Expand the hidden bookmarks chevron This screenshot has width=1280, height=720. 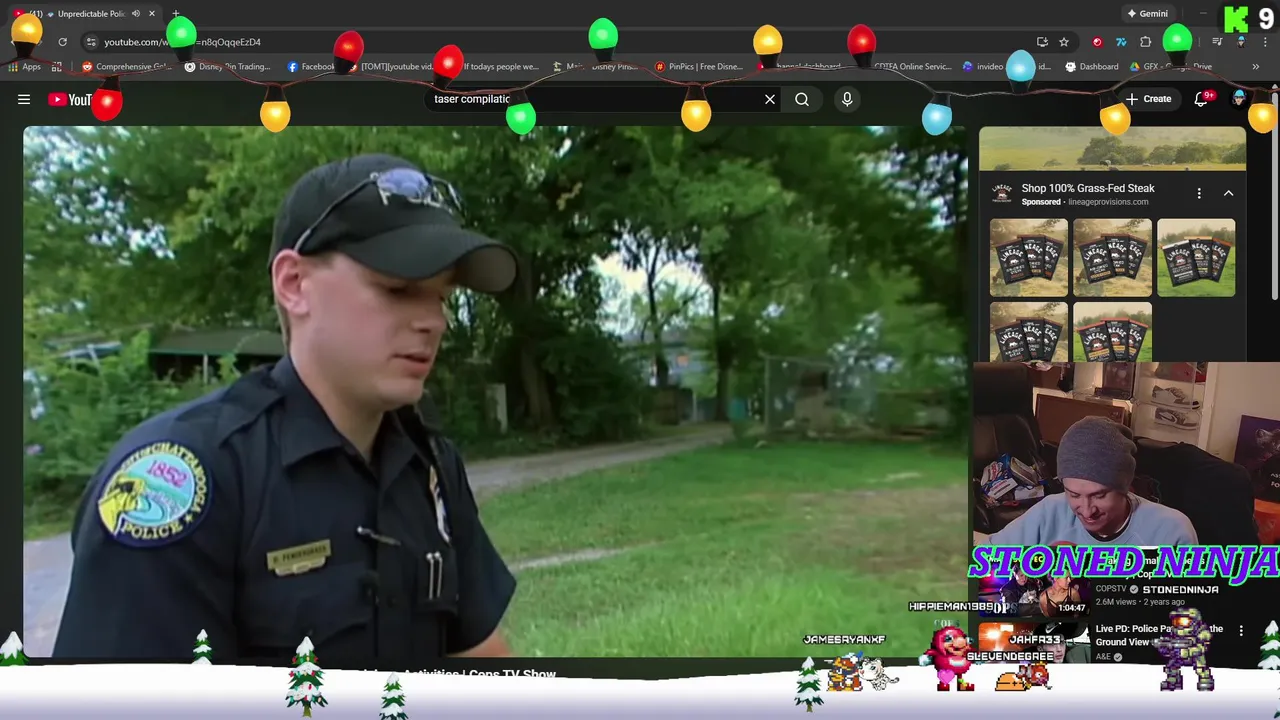point(1255,67)
